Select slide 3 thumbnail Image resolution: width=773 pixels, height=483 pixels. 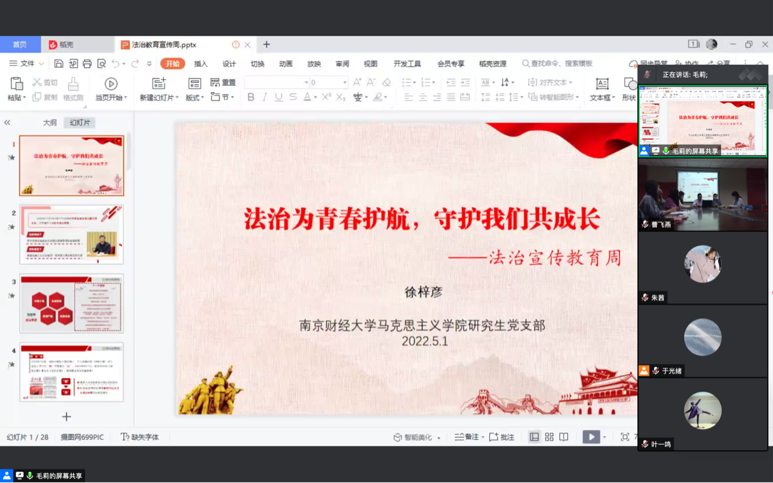point(71,304)
